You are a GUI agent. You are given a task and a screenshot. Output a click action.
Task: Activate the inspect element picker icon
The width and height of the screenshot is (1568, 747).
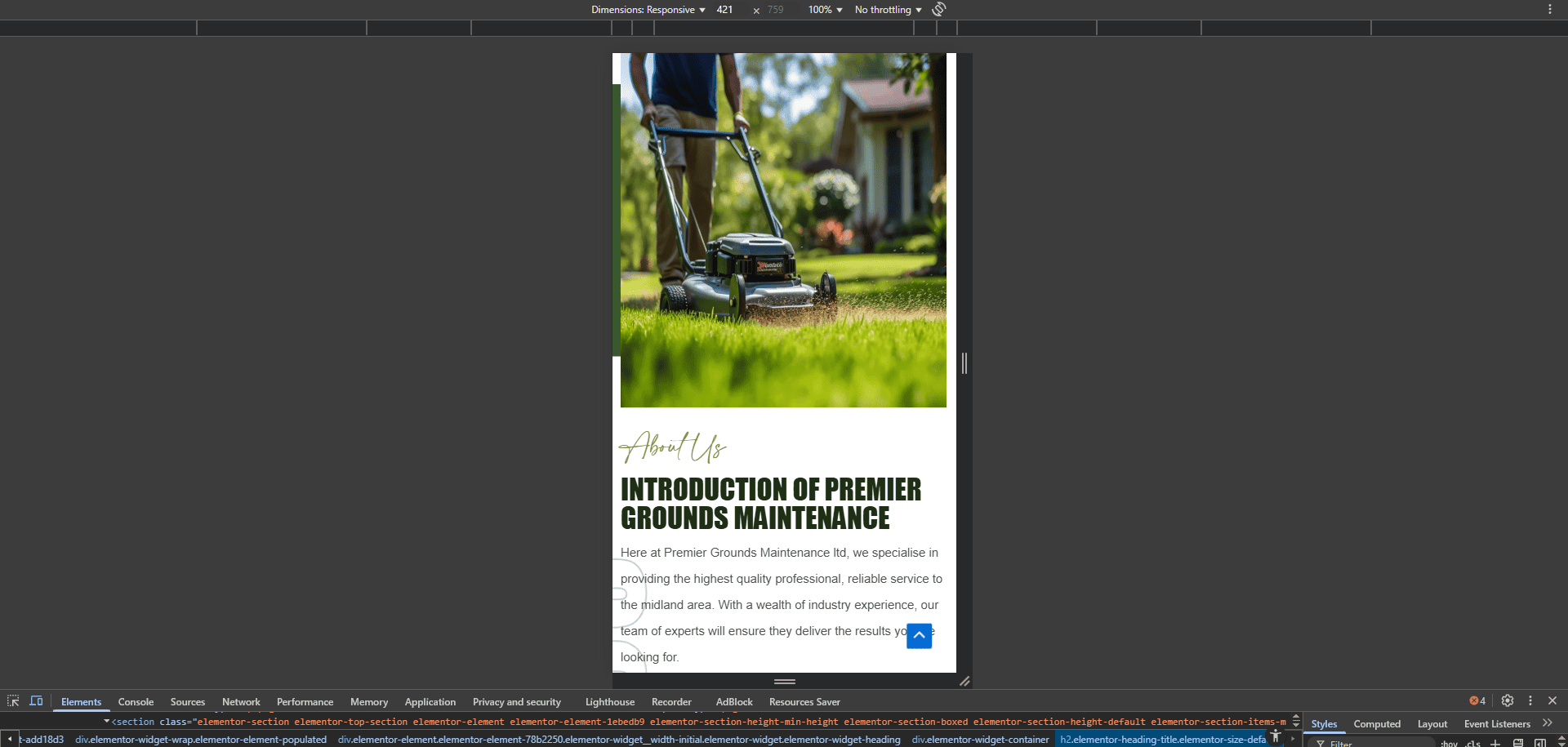click(13, 700)
